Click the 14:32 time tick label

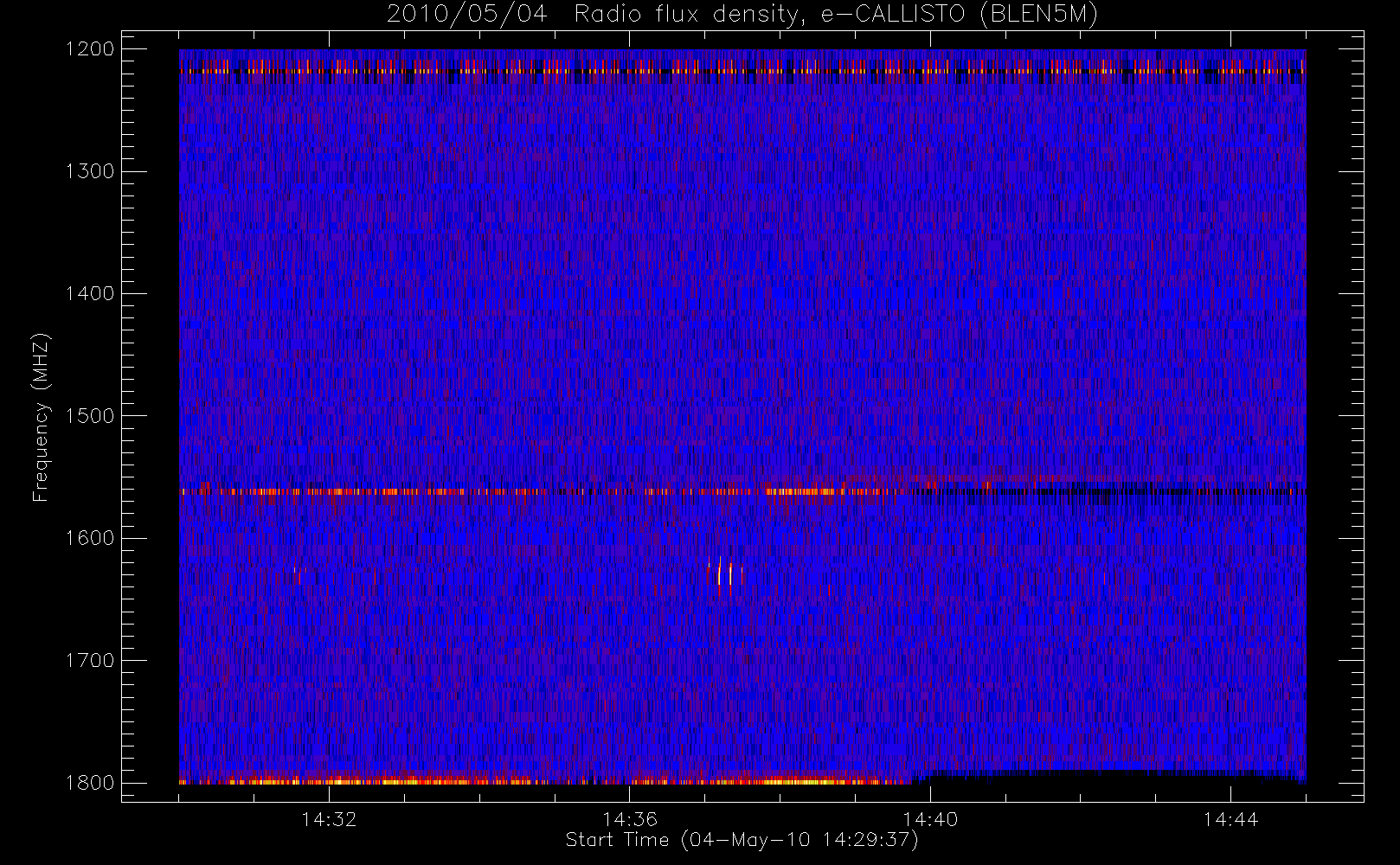point(329,819)
